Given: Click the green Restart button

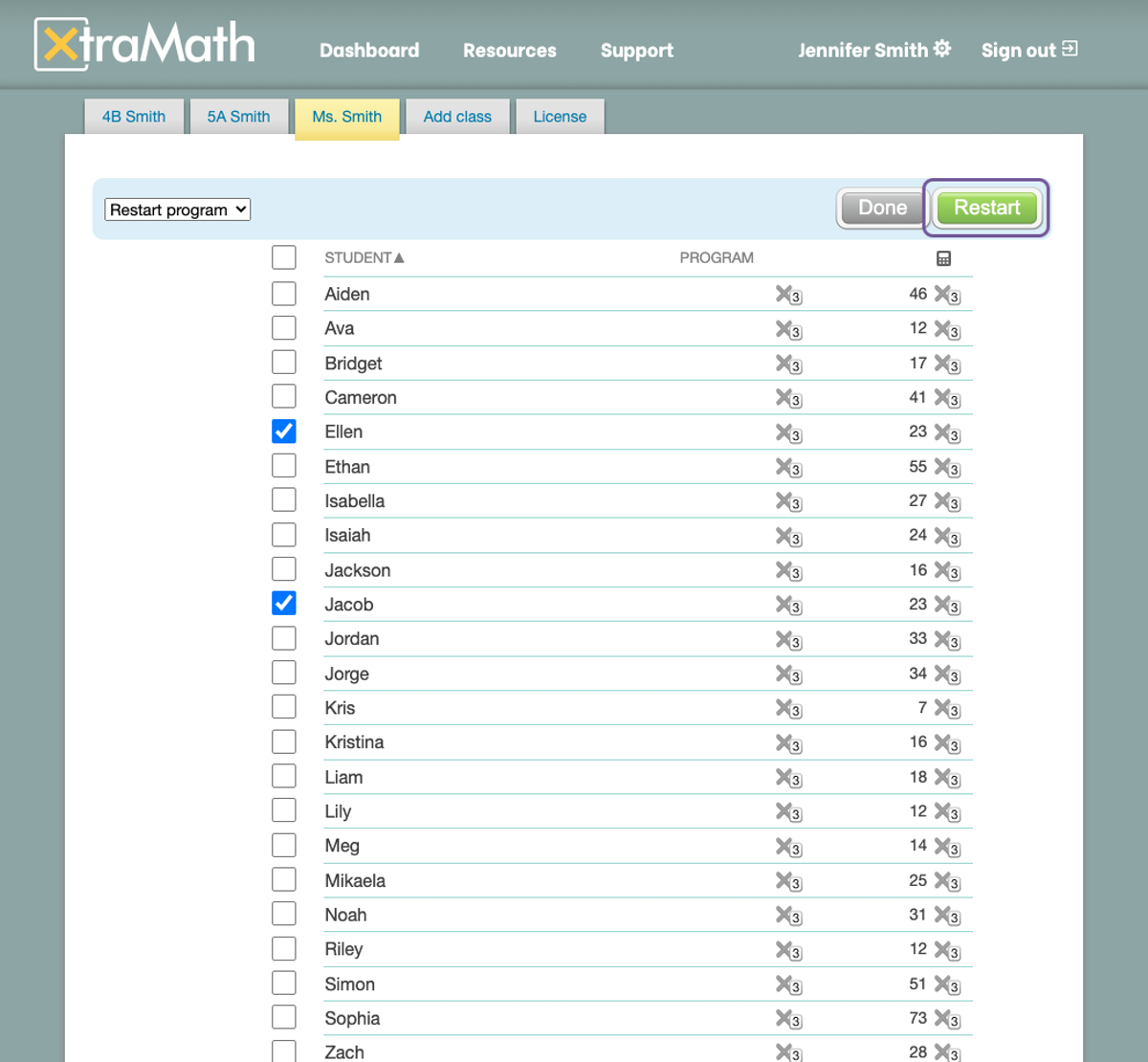Looking at the screenshot, I should pos(986,208).
